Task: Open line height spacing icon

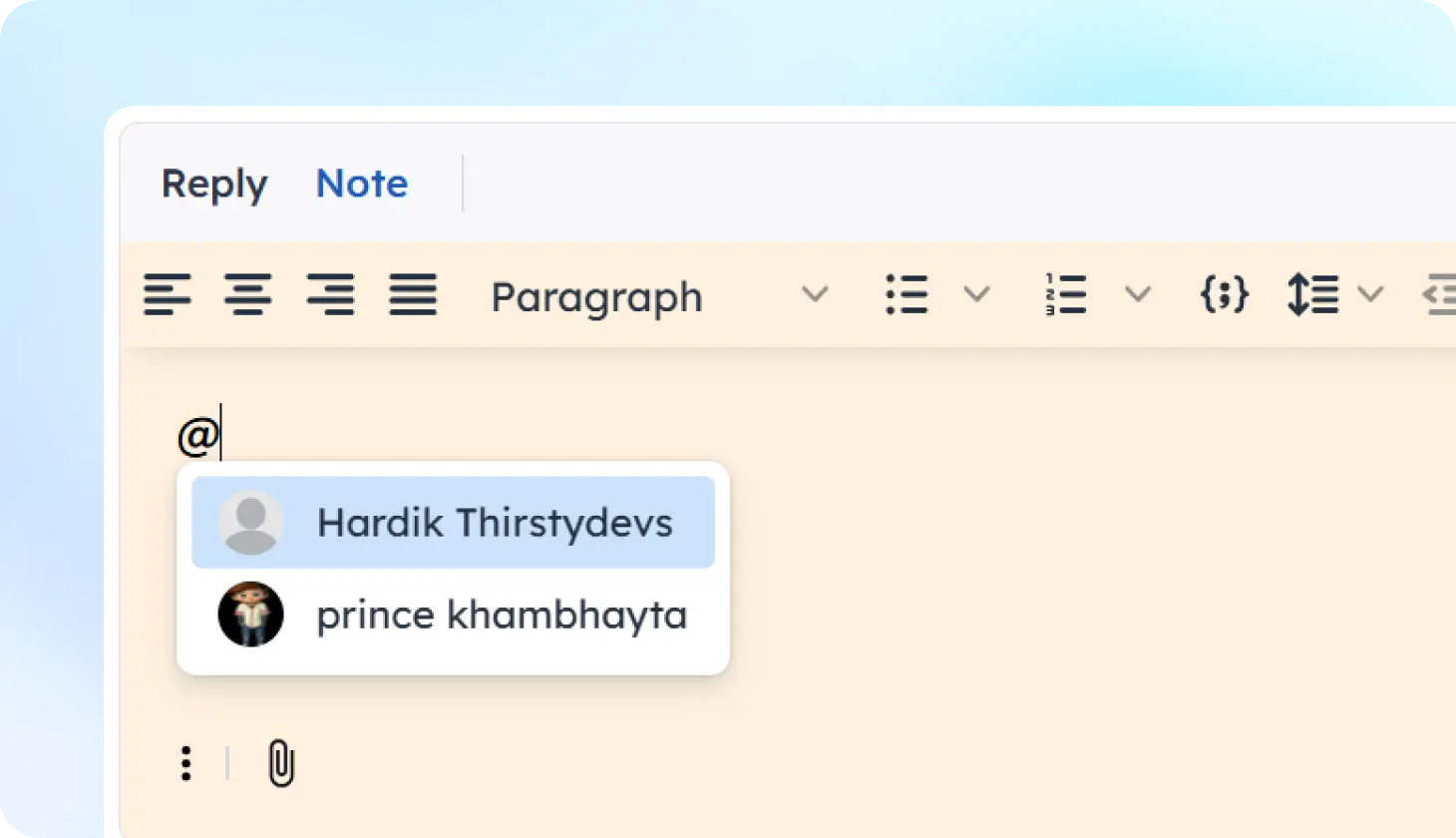Action: pyautogui.click(x=1312, y=294)
